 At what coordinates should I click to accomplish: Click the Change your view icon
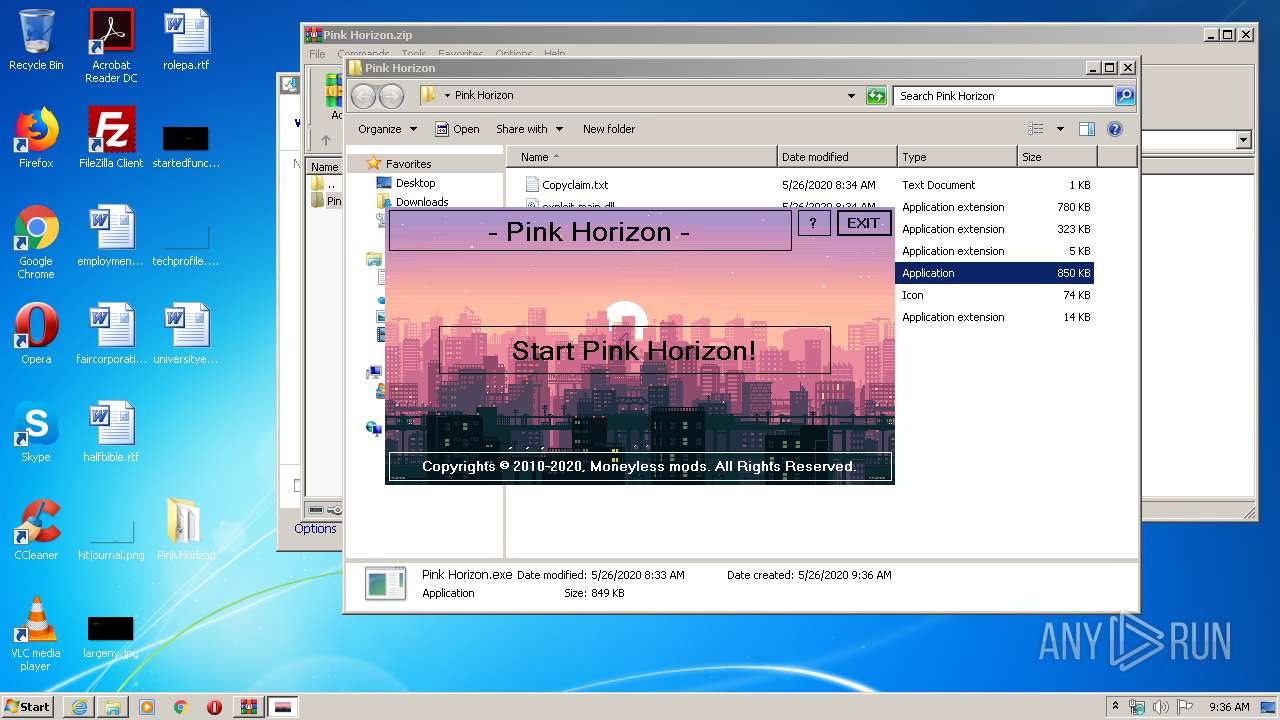(1036, 129)
